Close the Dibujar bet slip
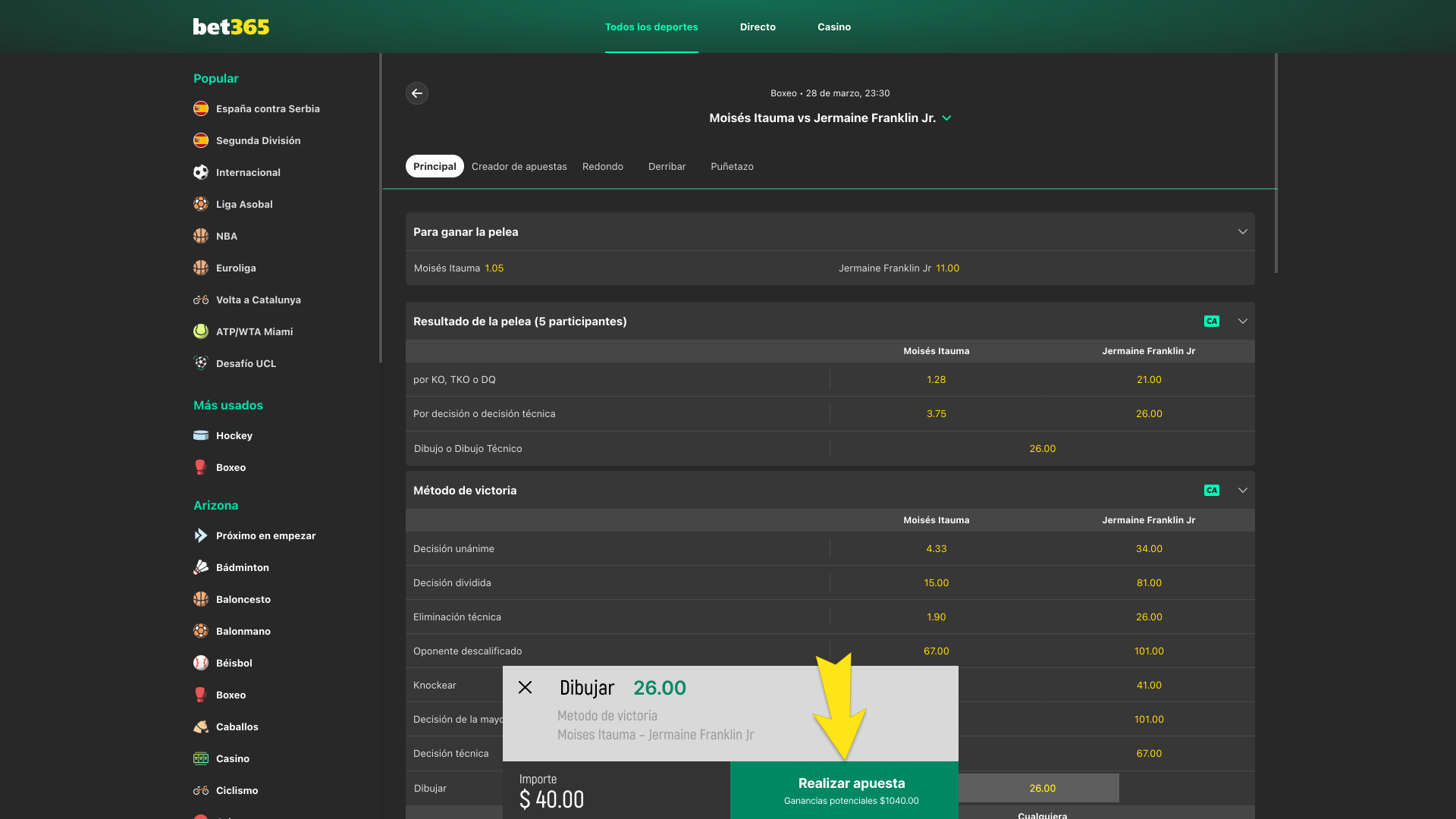 [x=525, y=687]
